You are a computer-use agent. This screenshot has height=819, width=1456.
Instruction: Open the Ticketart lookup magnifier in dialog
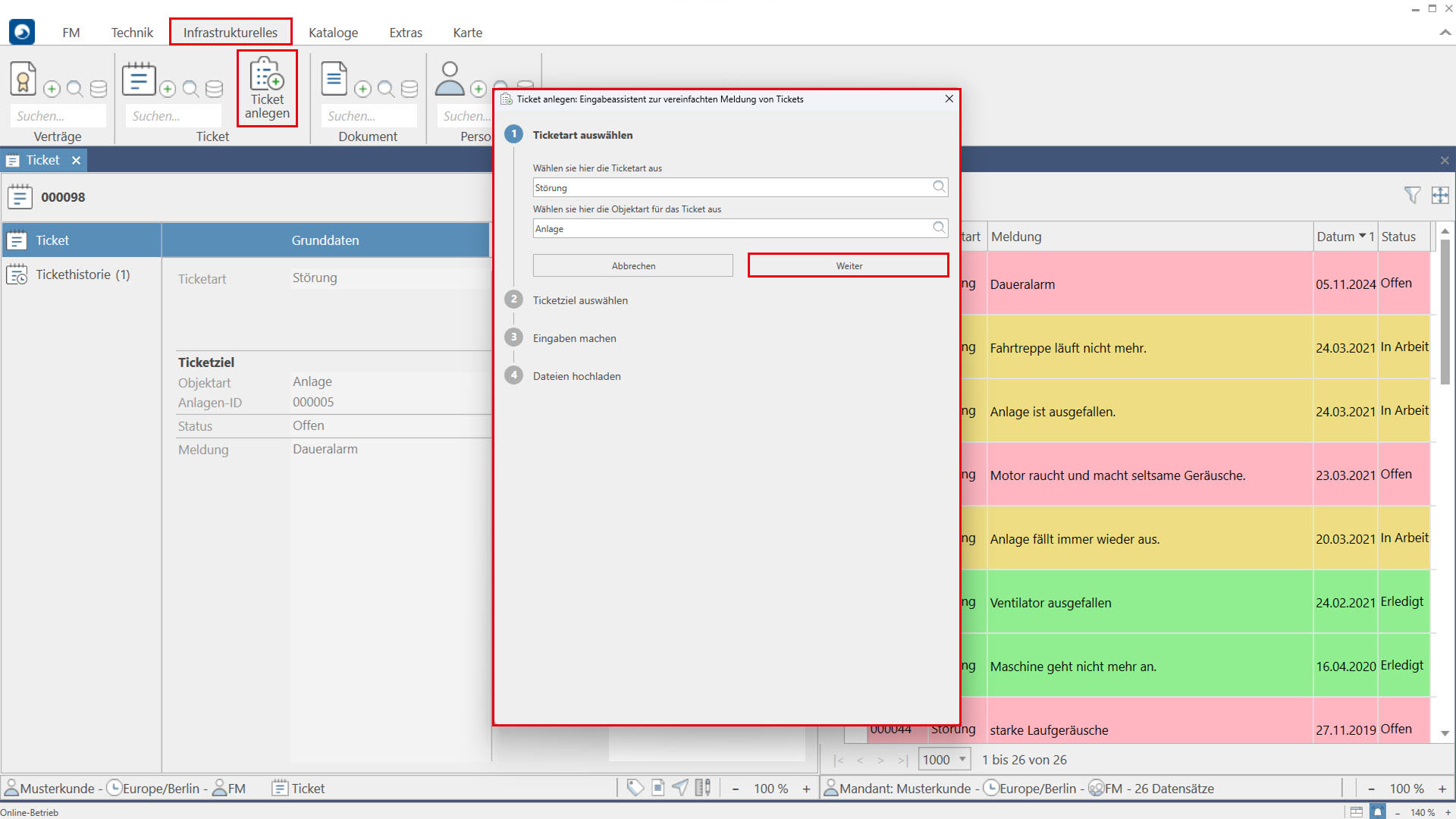point(939,187)
